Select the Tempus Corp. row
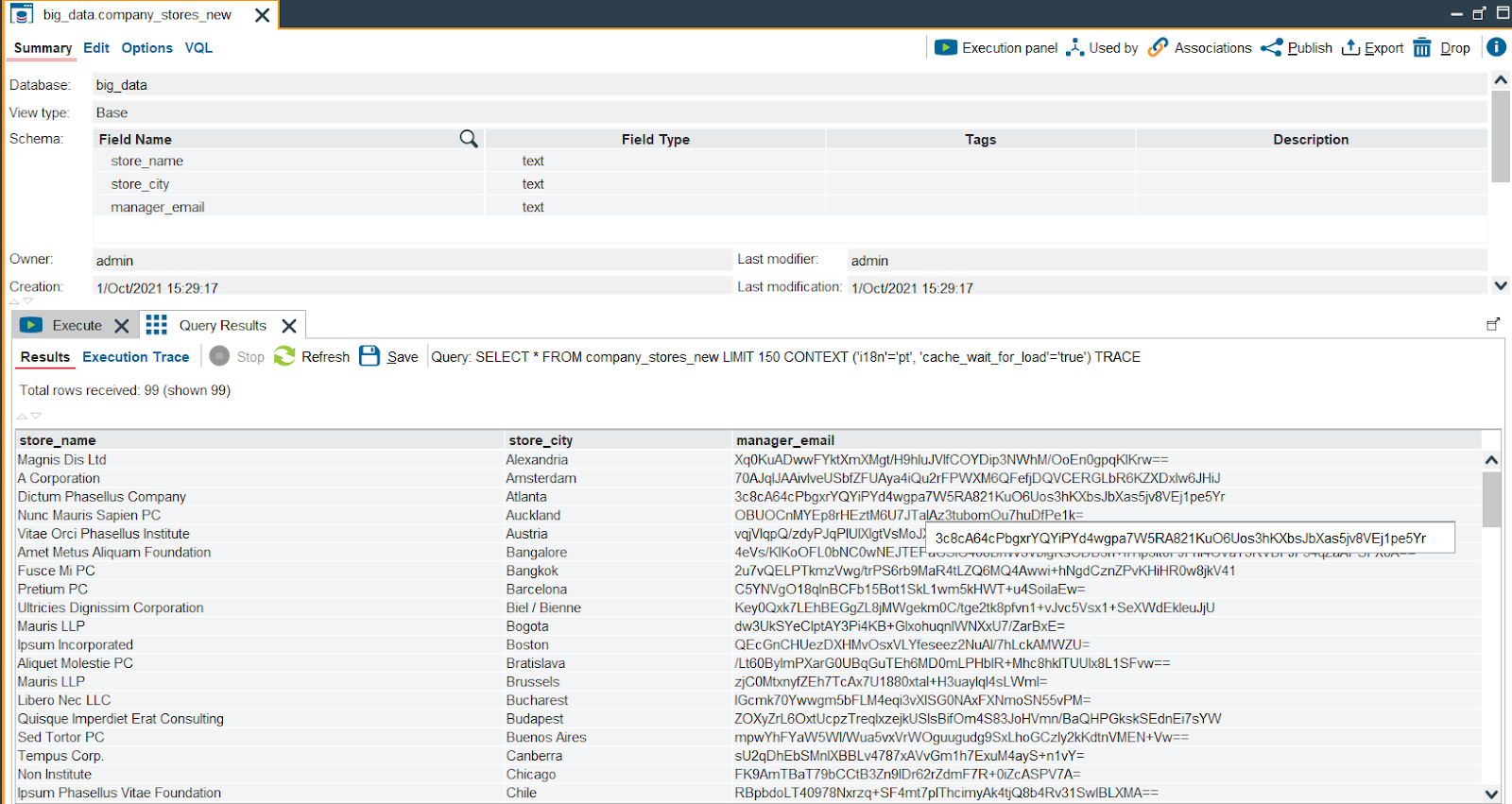 tap(748, 756)
